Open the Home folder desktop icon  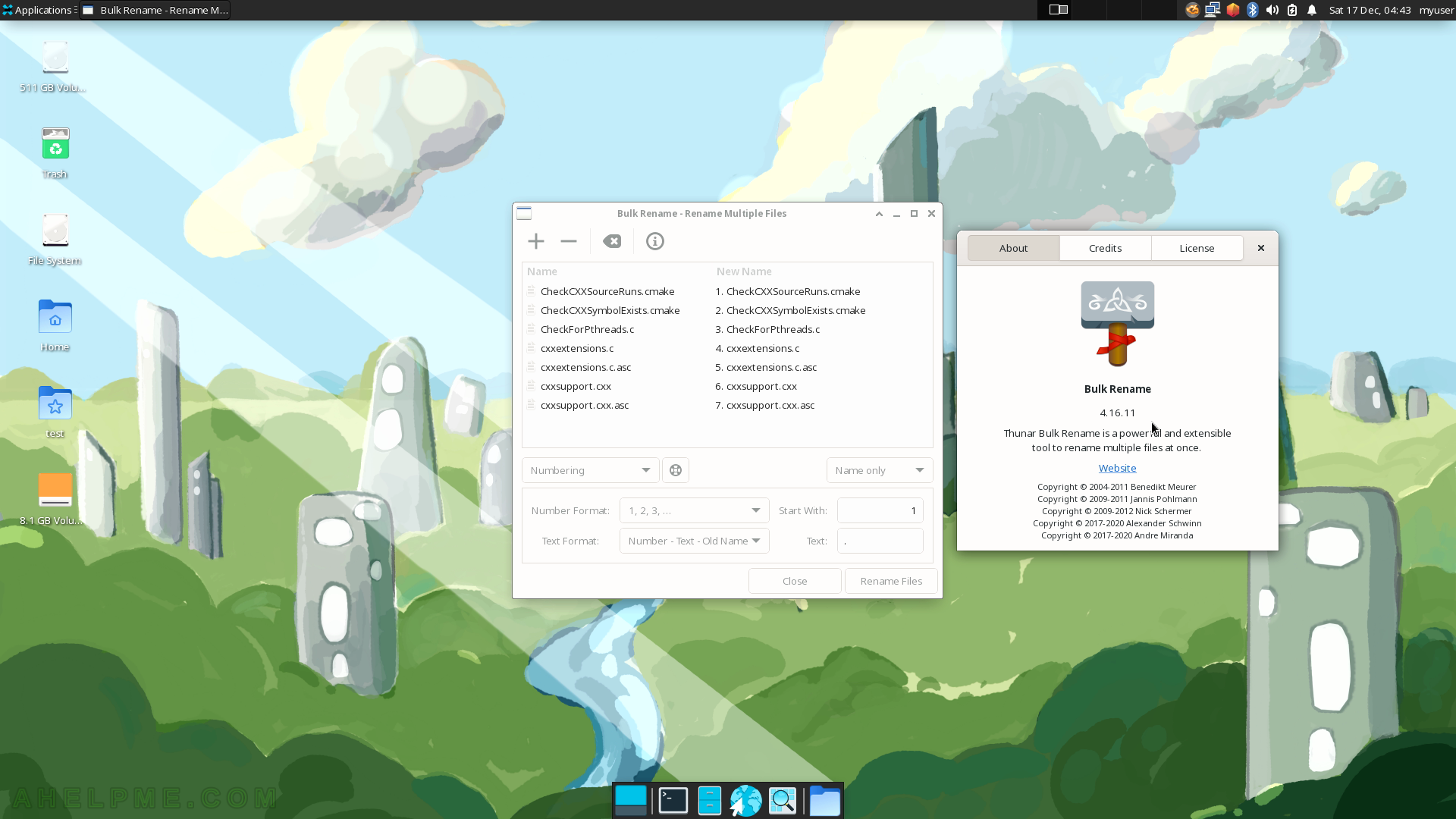[55, 326]
